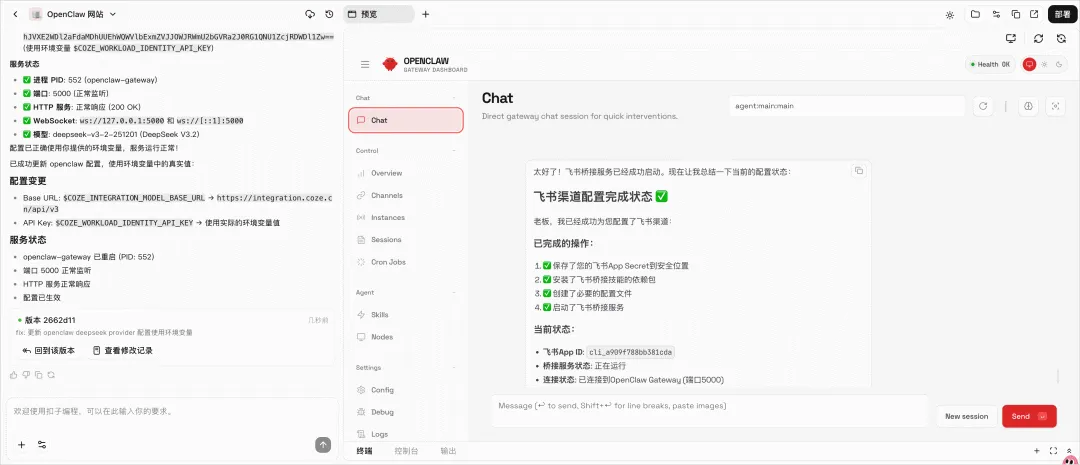Toggle the top bar sun theme icon

pos(949,14)
